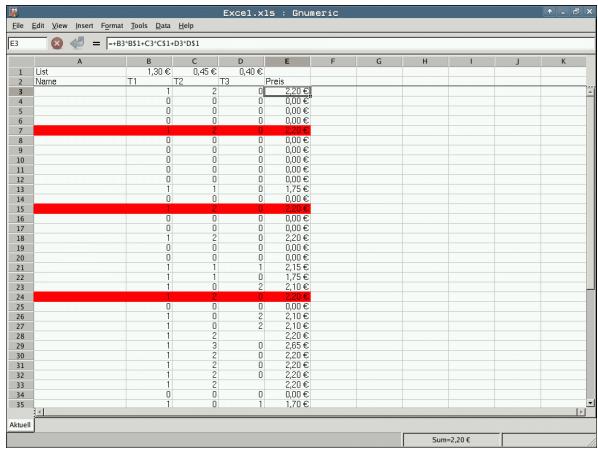The height and width of the screenshot is (451, 598).
Task: Select column K header
Action: [x=563, y=61]
